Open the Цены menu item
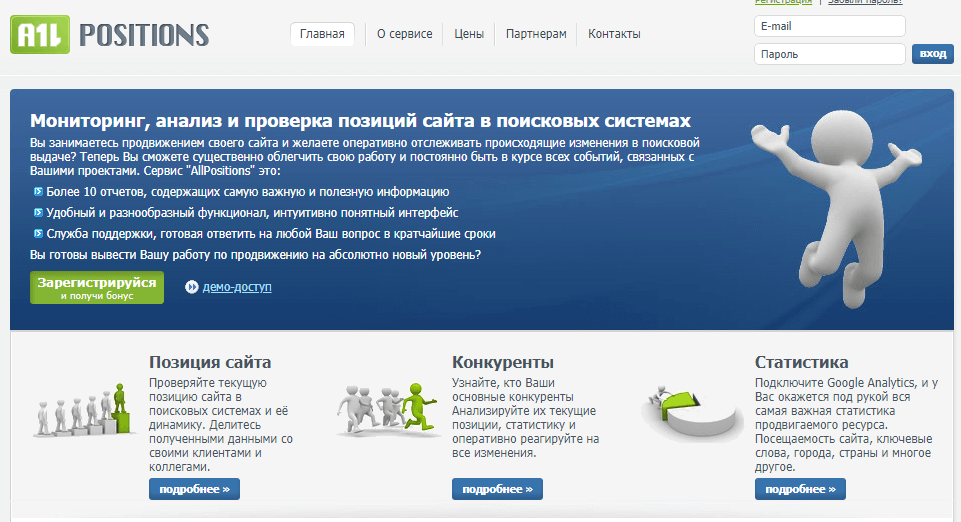Viewport: 961px width, 522px height. [x=469, y=34]
